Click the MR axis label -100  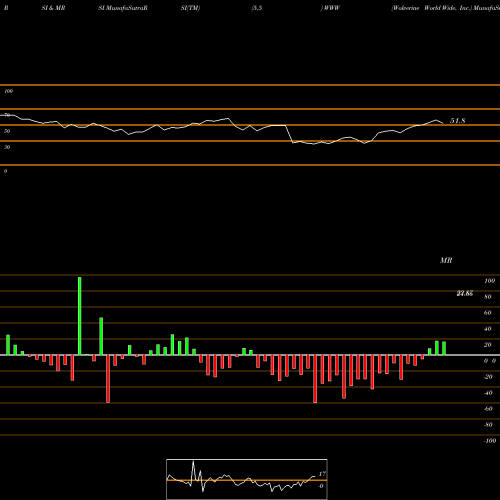(x=490, y=441)
